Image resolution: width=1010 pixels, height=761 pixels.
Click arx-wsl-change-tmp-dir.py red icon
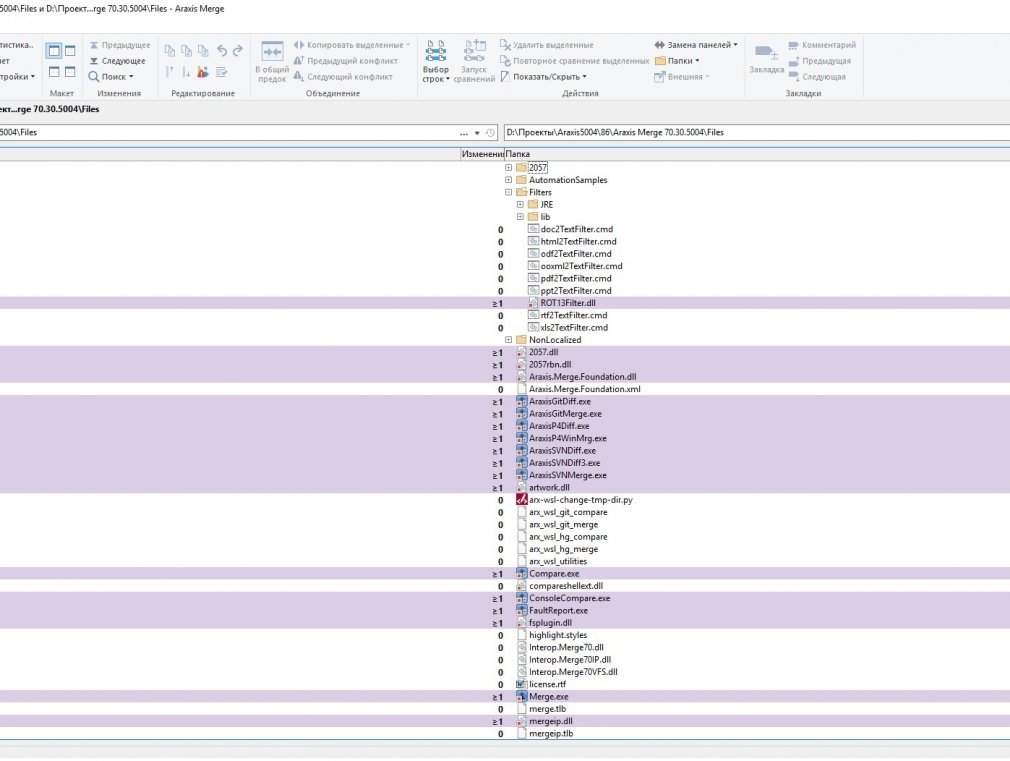pos(522,500)
